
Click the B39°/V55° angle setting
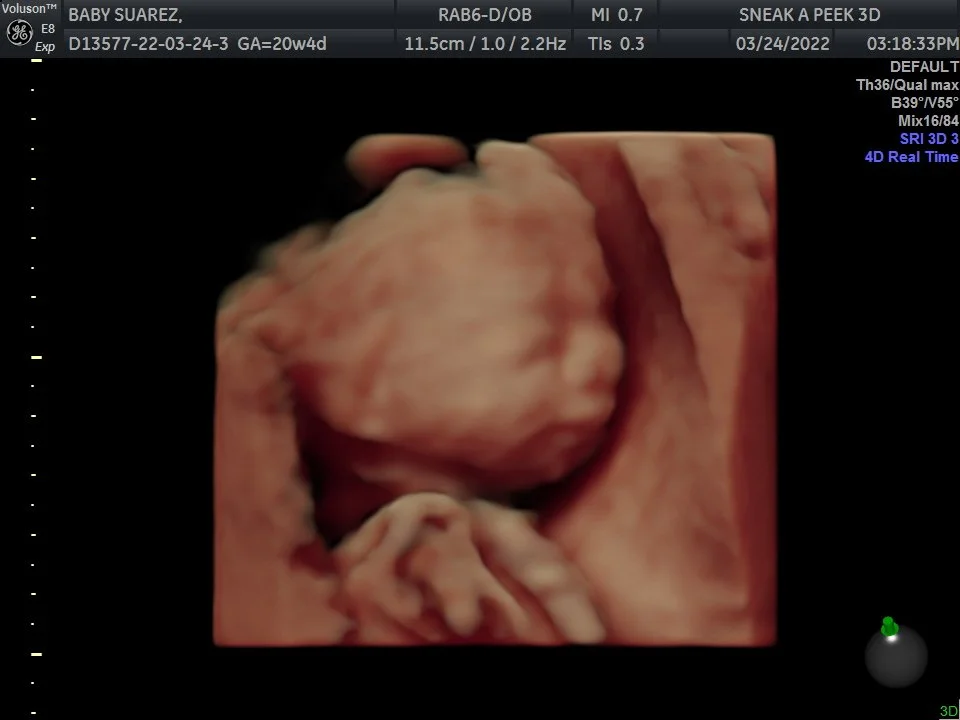tap(924, 103)
